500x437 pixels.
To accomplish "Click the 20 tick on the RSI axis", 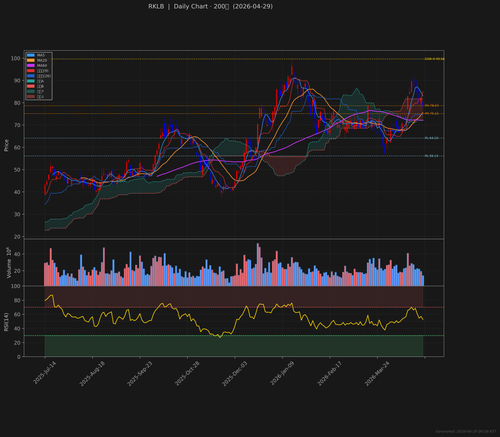I will pyautogui.click(x=17, y=343).
